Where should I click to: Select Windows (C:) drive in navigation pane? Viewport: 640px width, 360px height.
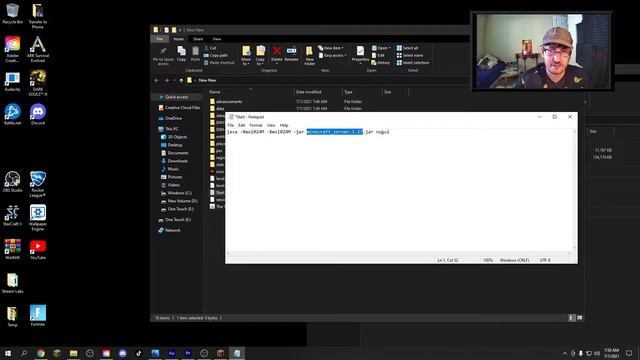(x=176, y=193)
